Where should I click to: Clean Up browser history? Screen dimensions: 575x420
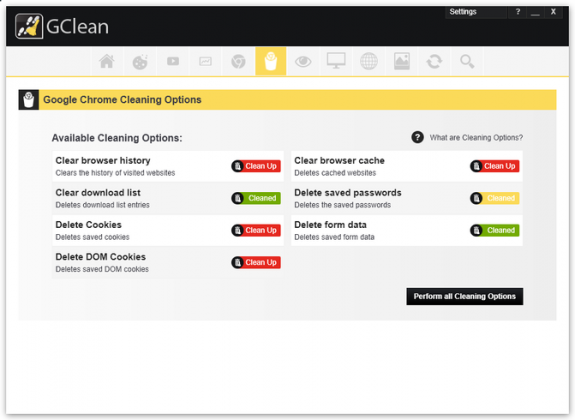click(256, 166)
